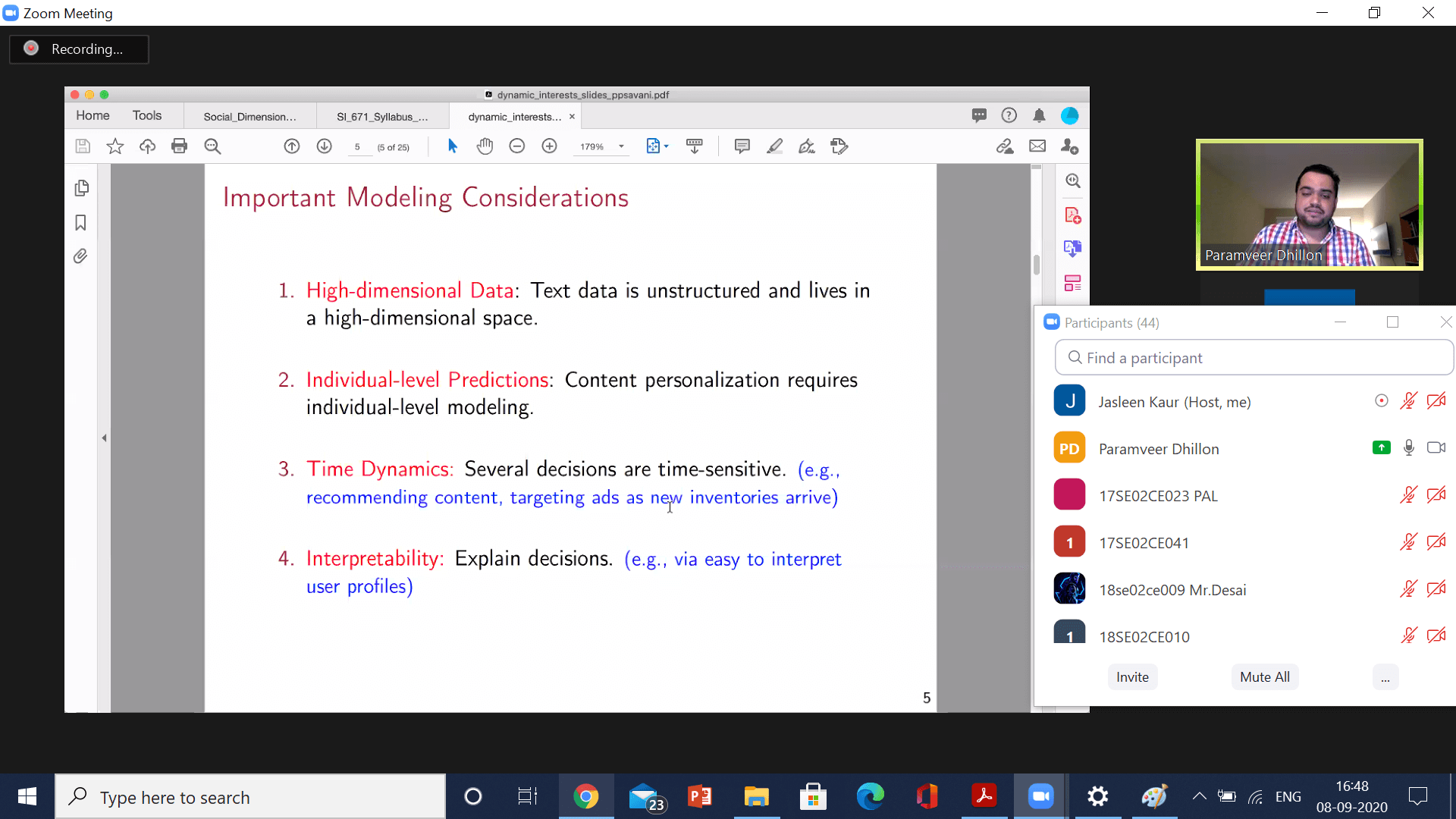Toggle Paramveer Dhillon's microphone

pos(1408,448)
